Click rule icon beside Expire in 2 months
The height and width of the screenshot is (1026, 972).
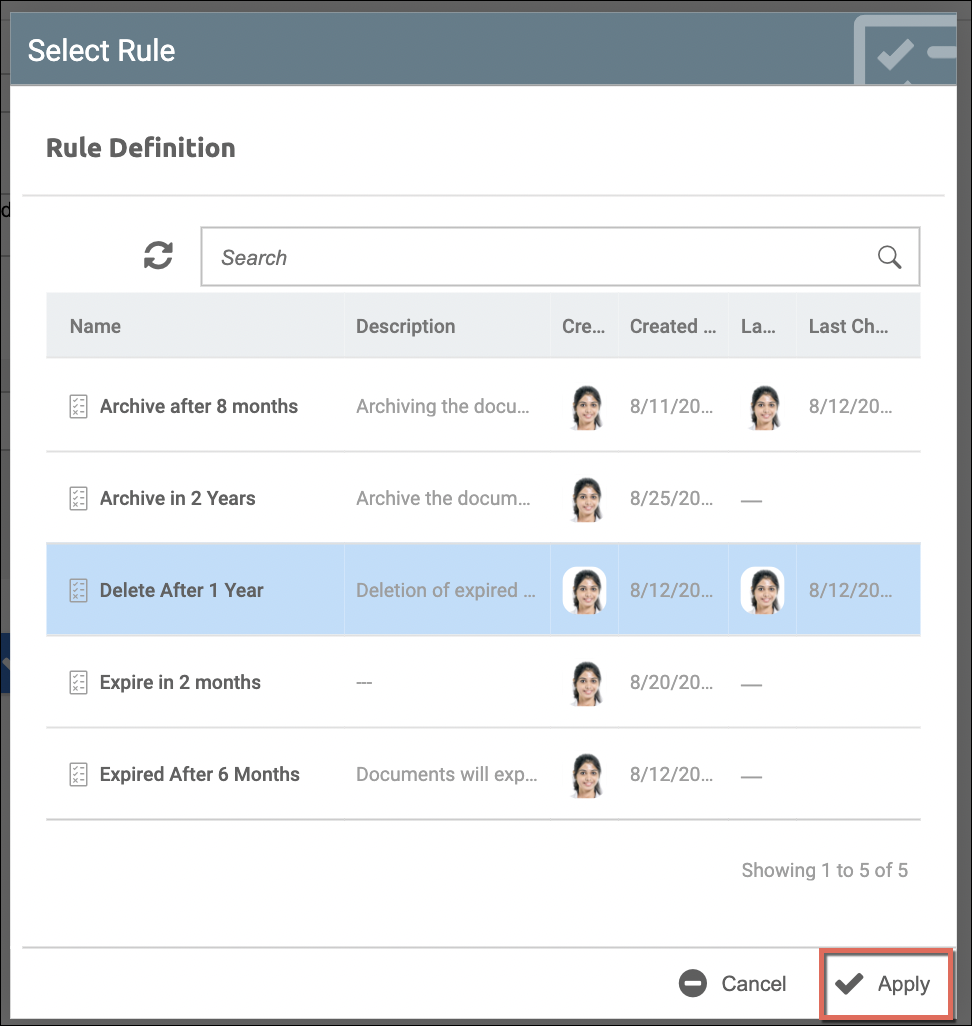click(78, 682)
